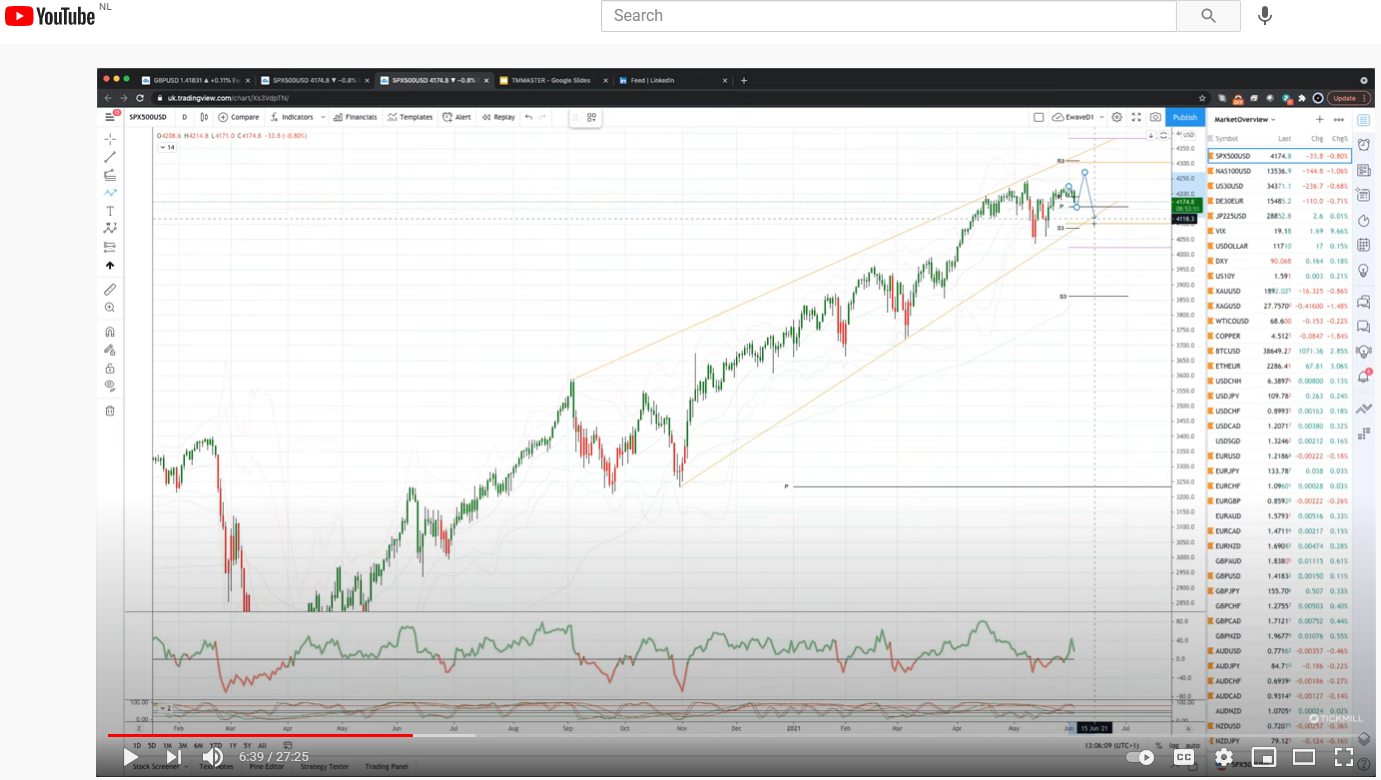This screenshot has height=780, width=1381.
Task: Select the ruler measure tool
Action: tap(110, 289)
